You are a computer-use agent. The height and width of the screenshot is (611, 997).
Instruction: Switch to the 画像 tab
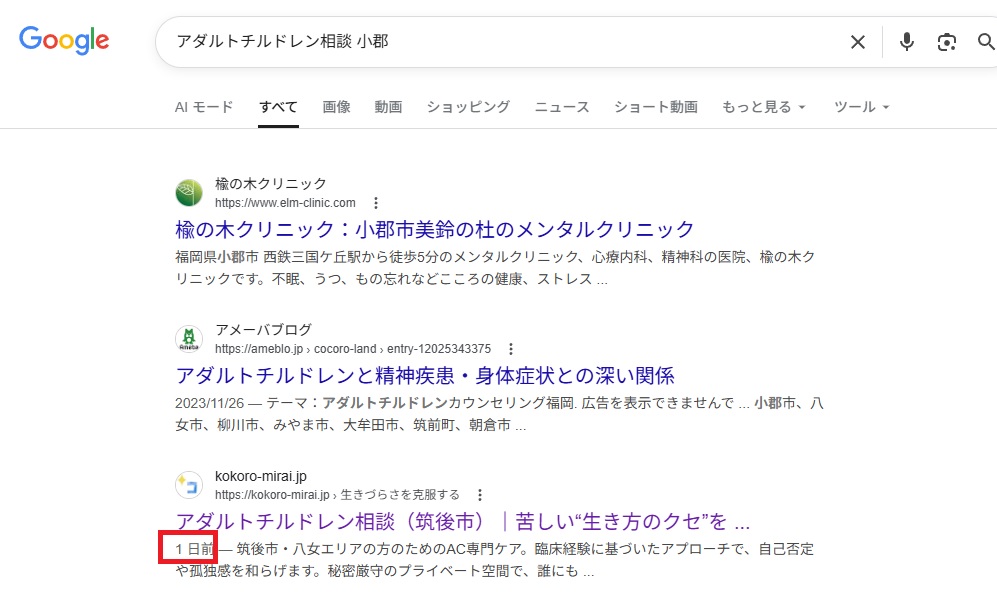pyautogui.click(x=336, y=107)
